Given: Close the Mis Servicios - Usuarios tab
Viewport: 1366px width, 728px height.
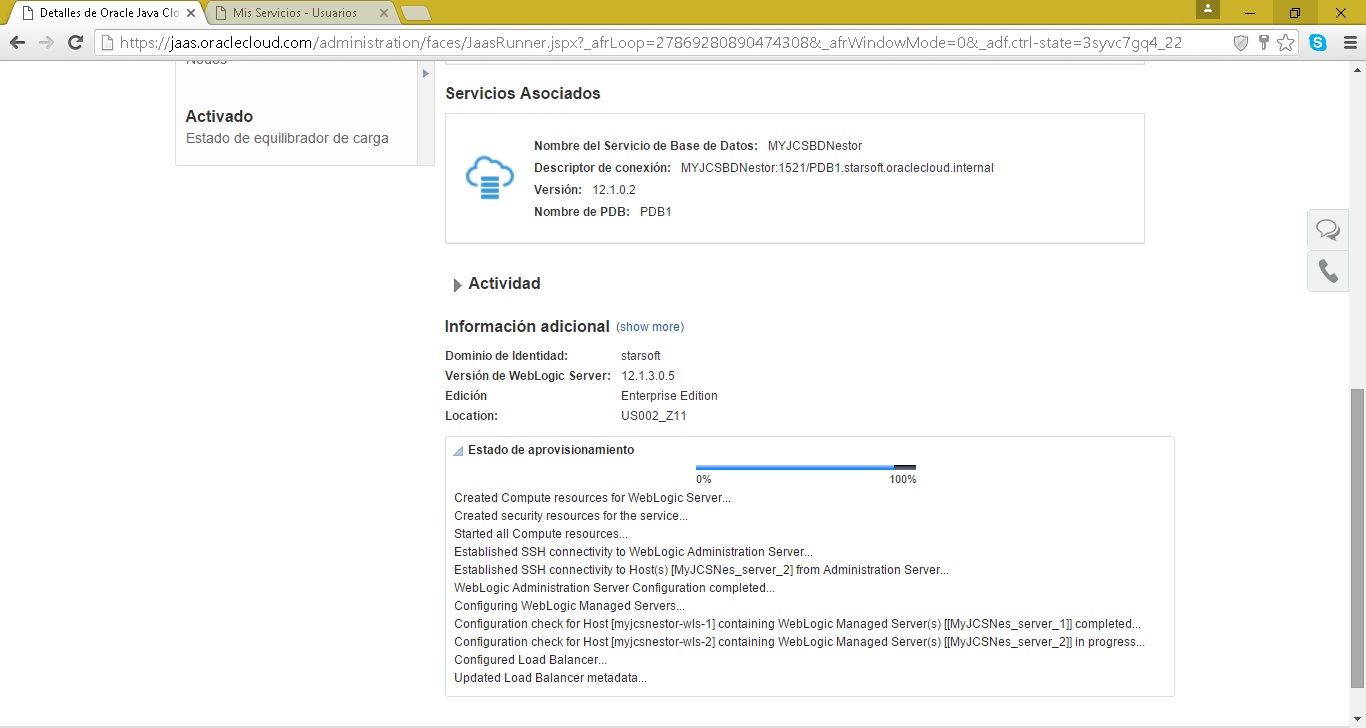Looking at the screenshot, I should tap(383, 13).
